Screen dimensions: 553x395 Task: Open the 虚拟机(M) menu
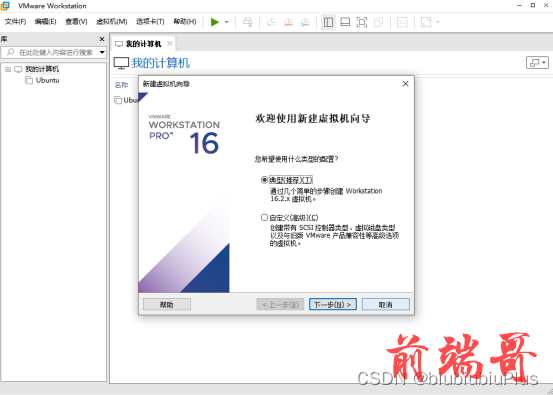111,22
